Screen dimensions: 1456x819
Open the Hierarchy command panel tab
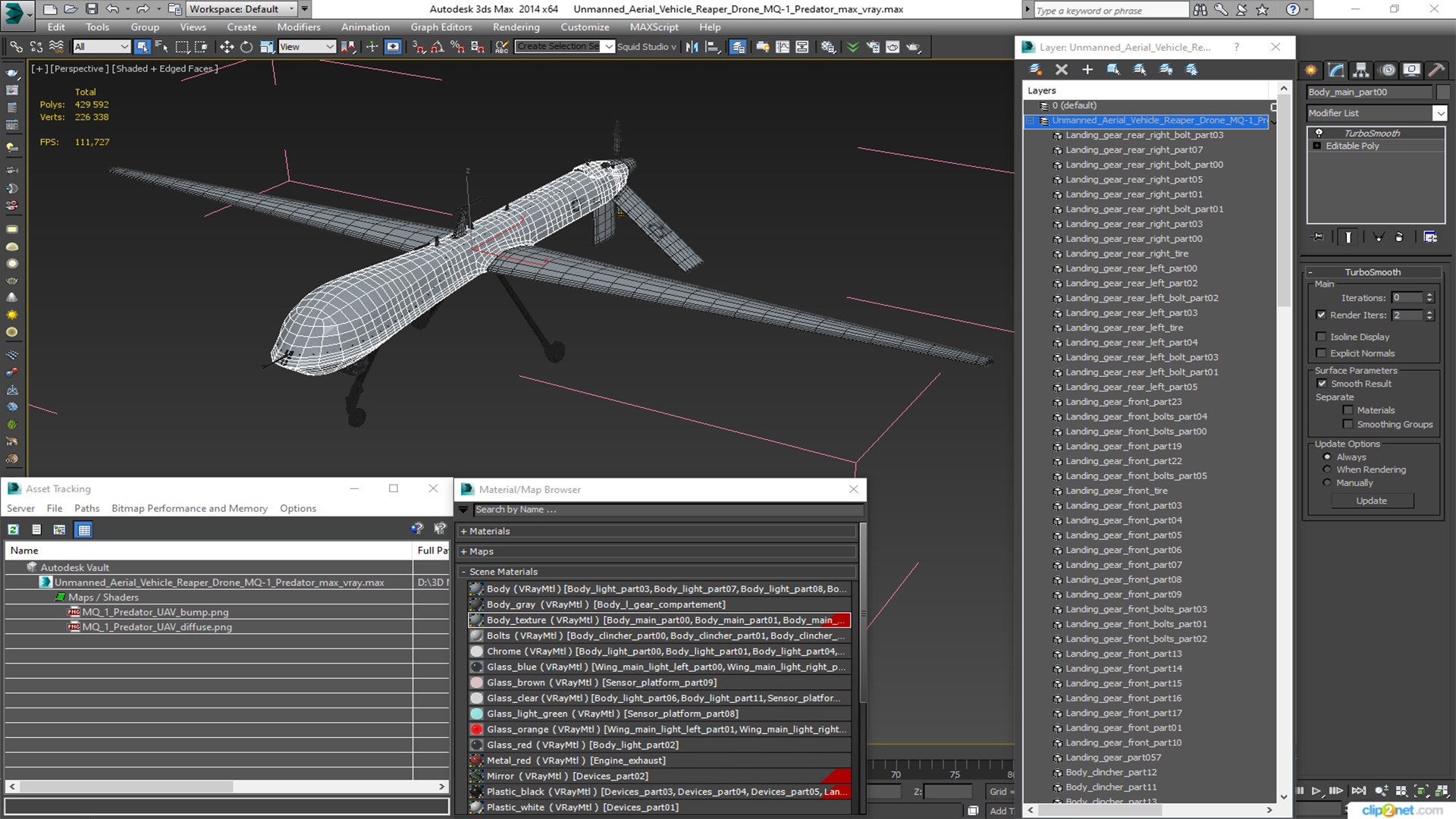[1361, 70]
